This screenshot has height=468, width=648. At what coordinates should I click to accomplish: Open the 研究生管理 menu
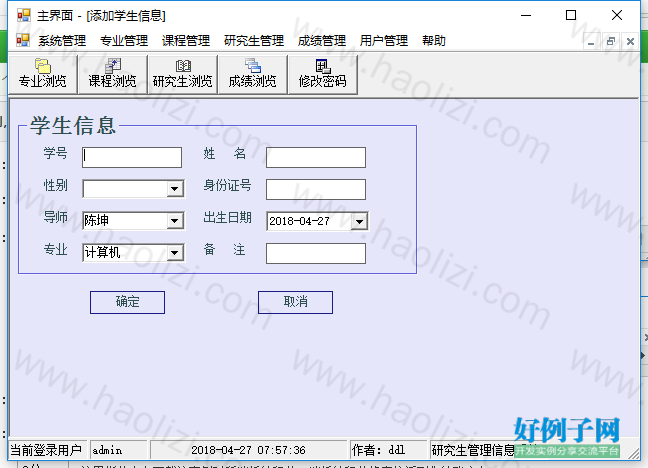coord(254,41)
